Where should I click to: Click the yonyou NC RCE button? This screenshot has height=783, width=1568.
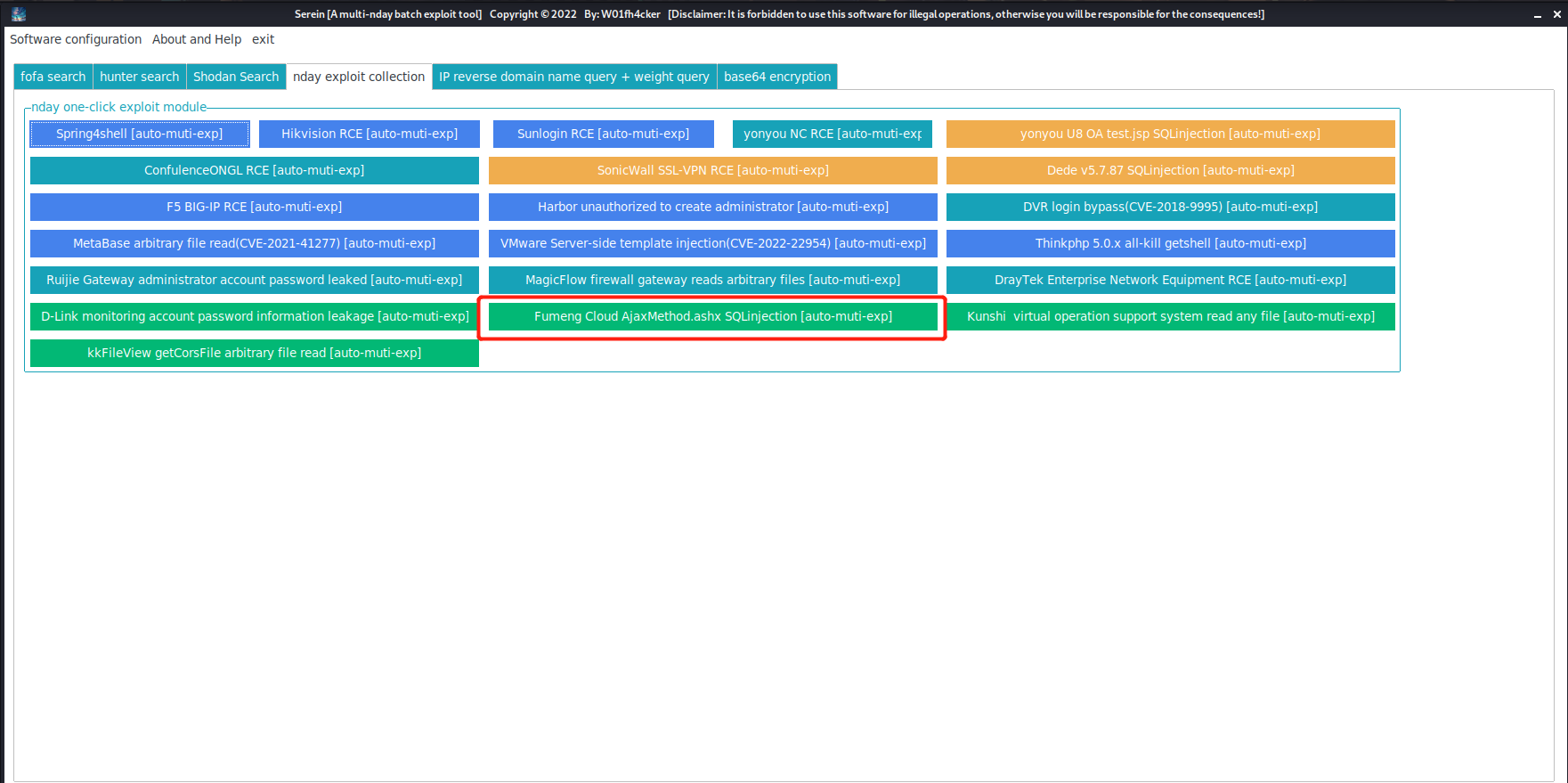pos(833,134)
